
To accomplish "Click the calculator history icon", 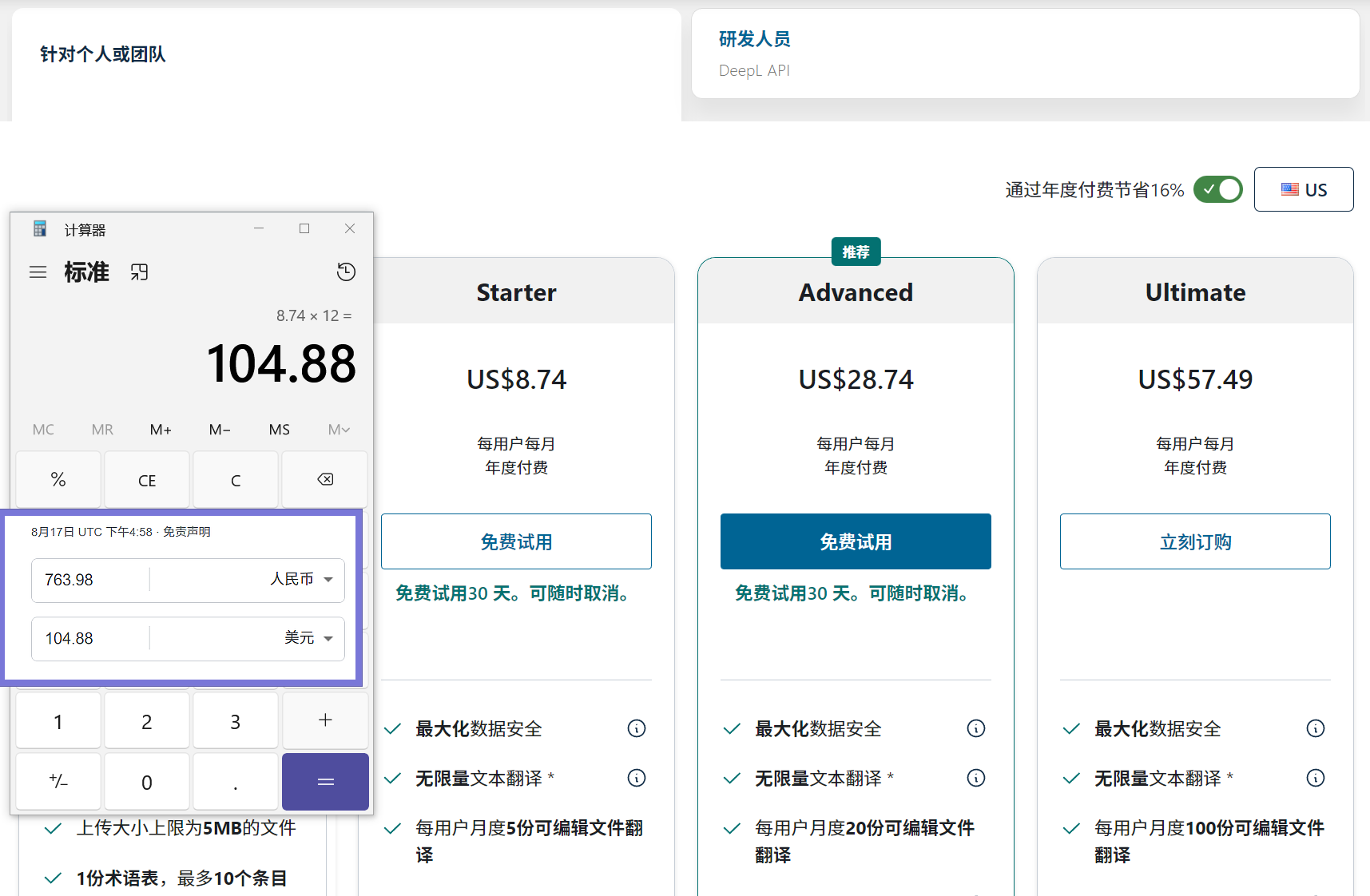I will point(346,272).
